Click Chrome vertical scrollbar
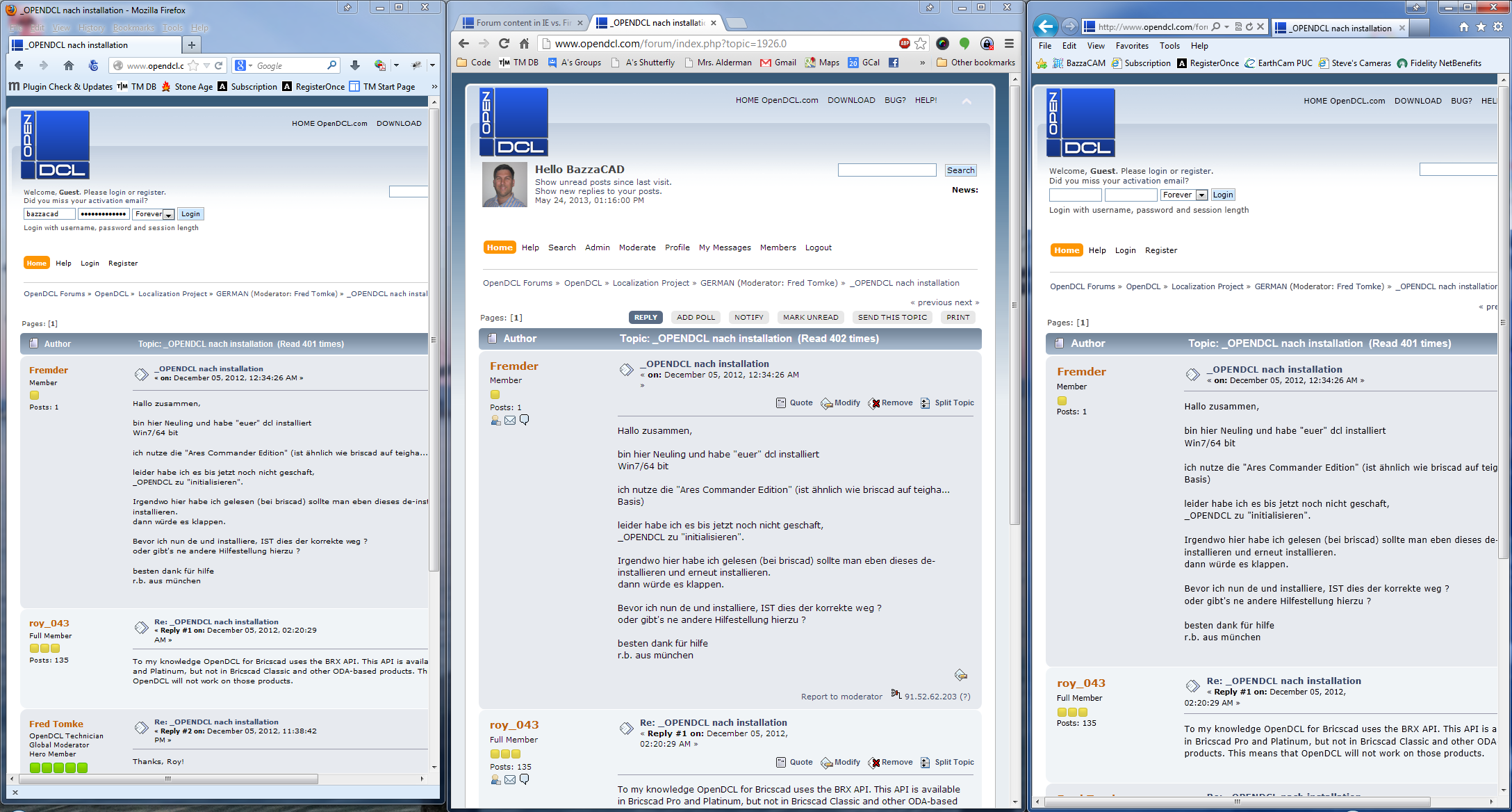Image resolution: width=1512 pixels, height=812 pixels. (1014, 306)
